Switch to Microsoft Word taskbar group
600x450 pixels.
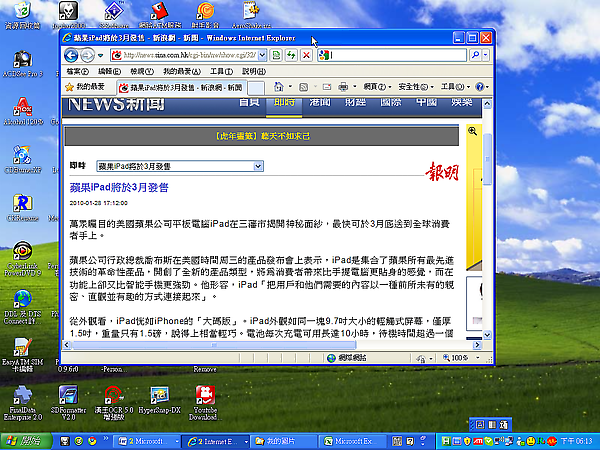(147, 442)
